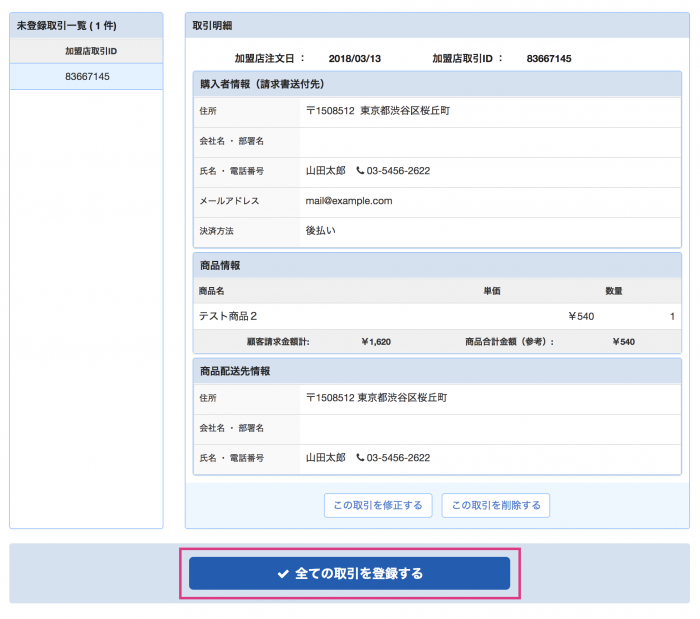Select transaction 83667145 in the unregistered list

pos(87,77)
